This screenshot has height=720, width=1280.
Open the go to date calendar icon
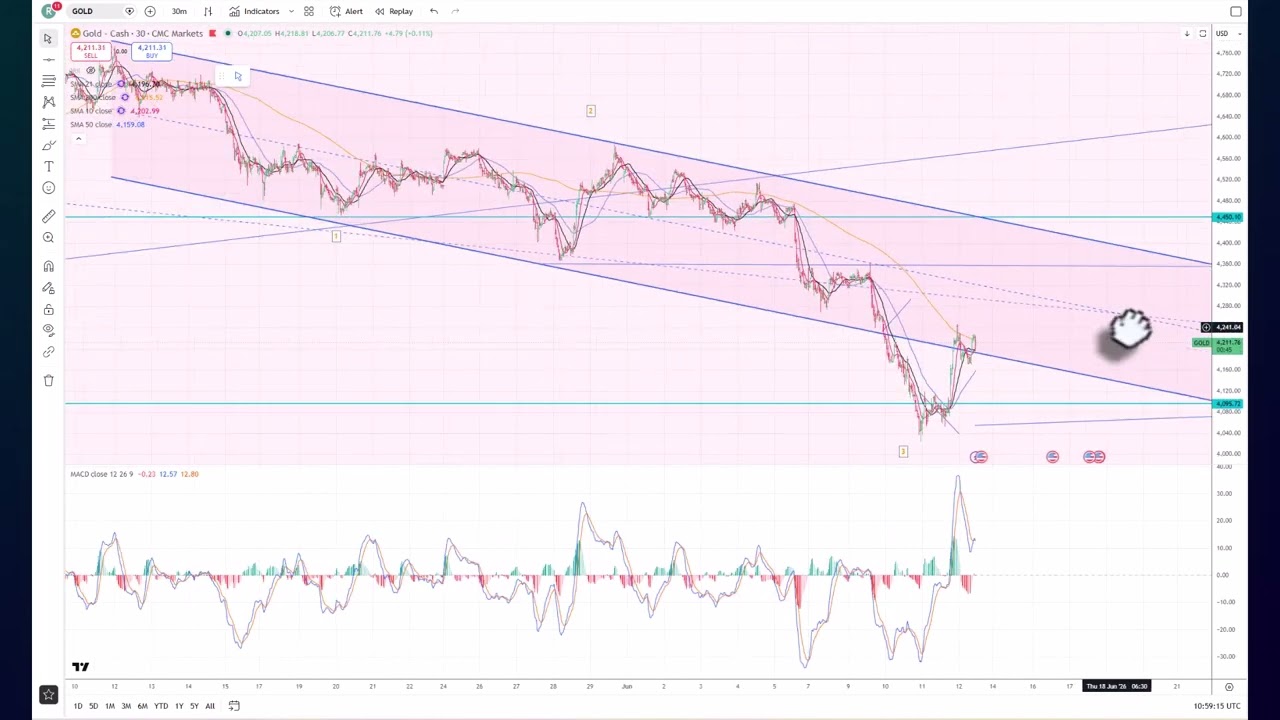coord(234,706)
